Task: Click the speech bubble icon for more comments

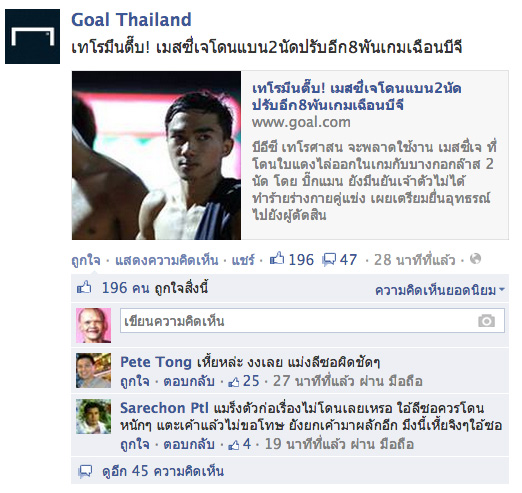Action: pos(85,471)
